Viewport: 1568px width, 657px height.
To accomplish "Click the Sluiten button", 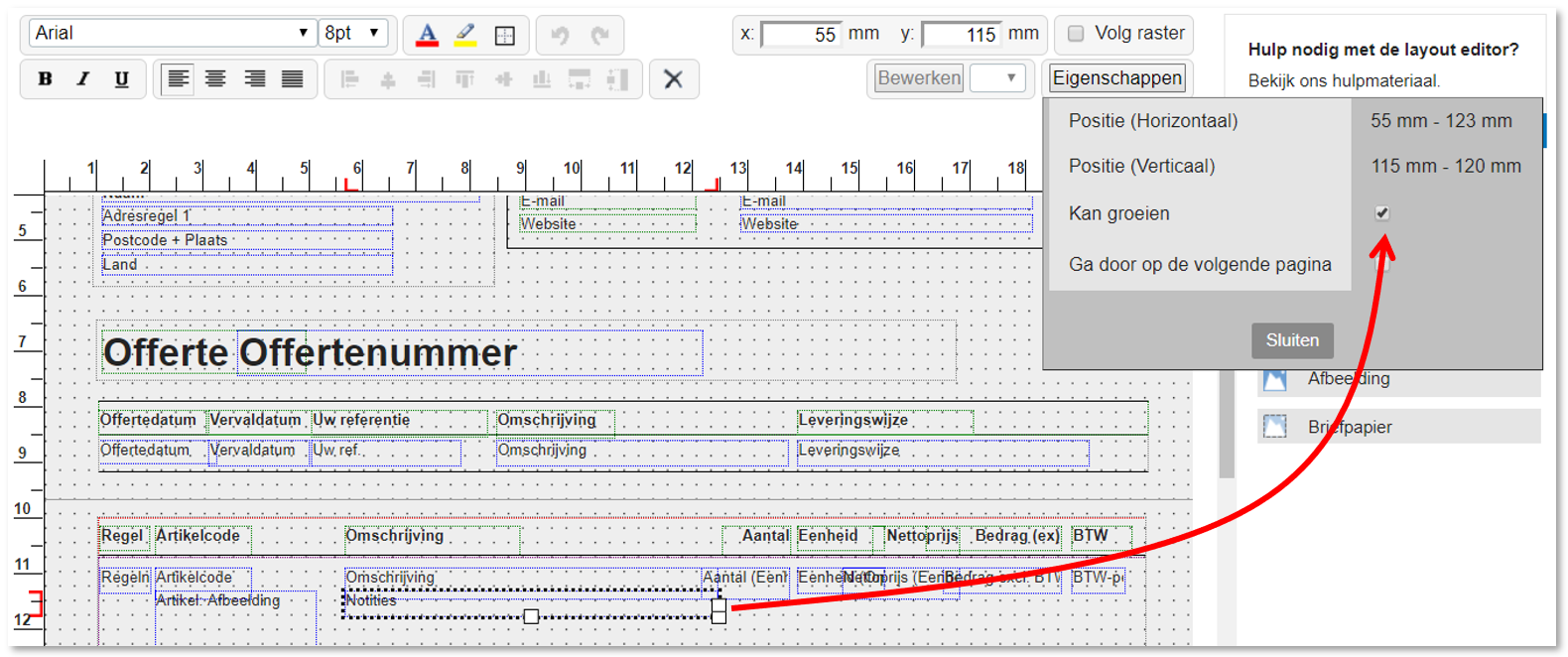I will point(1291,339).
